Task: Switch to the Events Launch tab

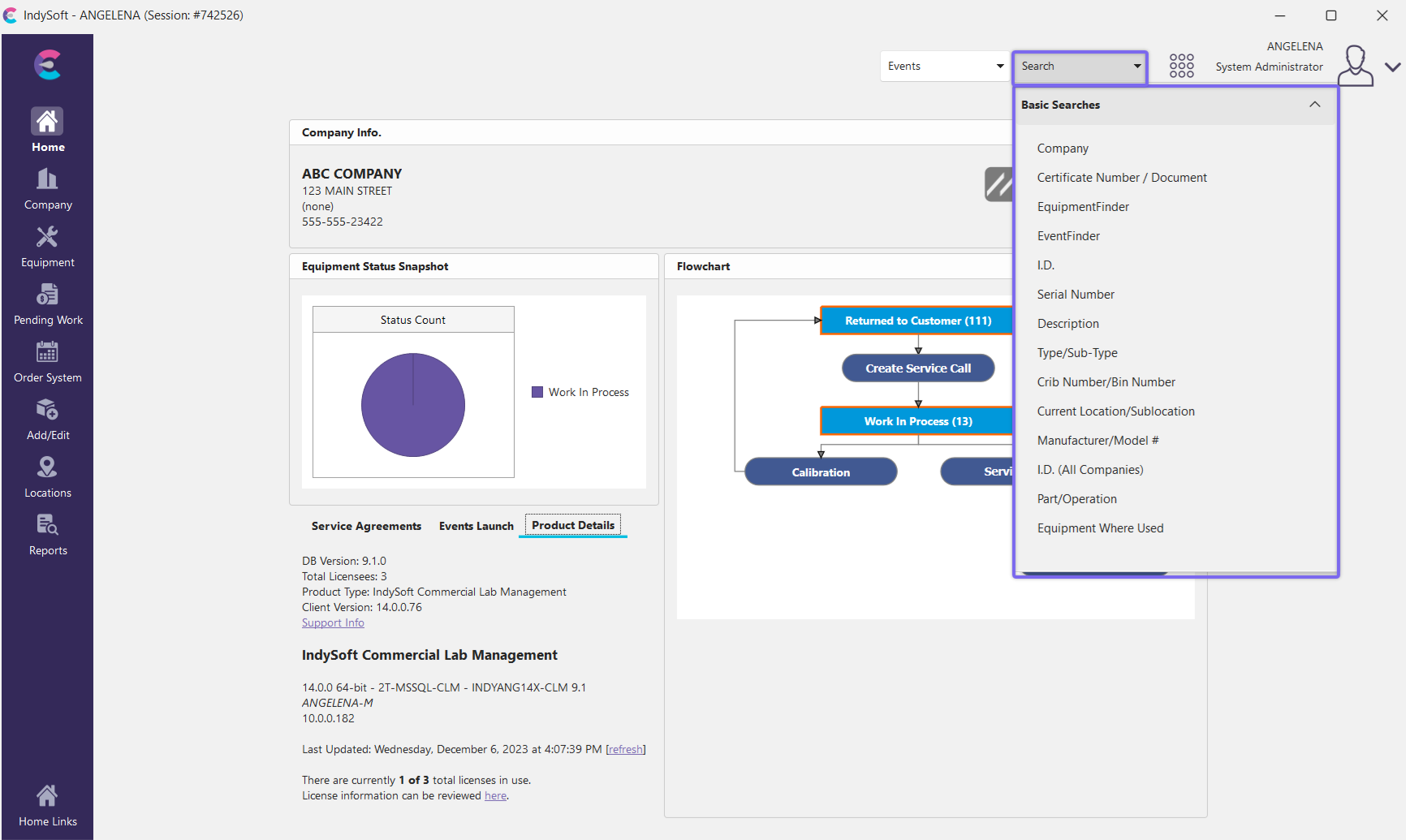Action: click(476, 526)
